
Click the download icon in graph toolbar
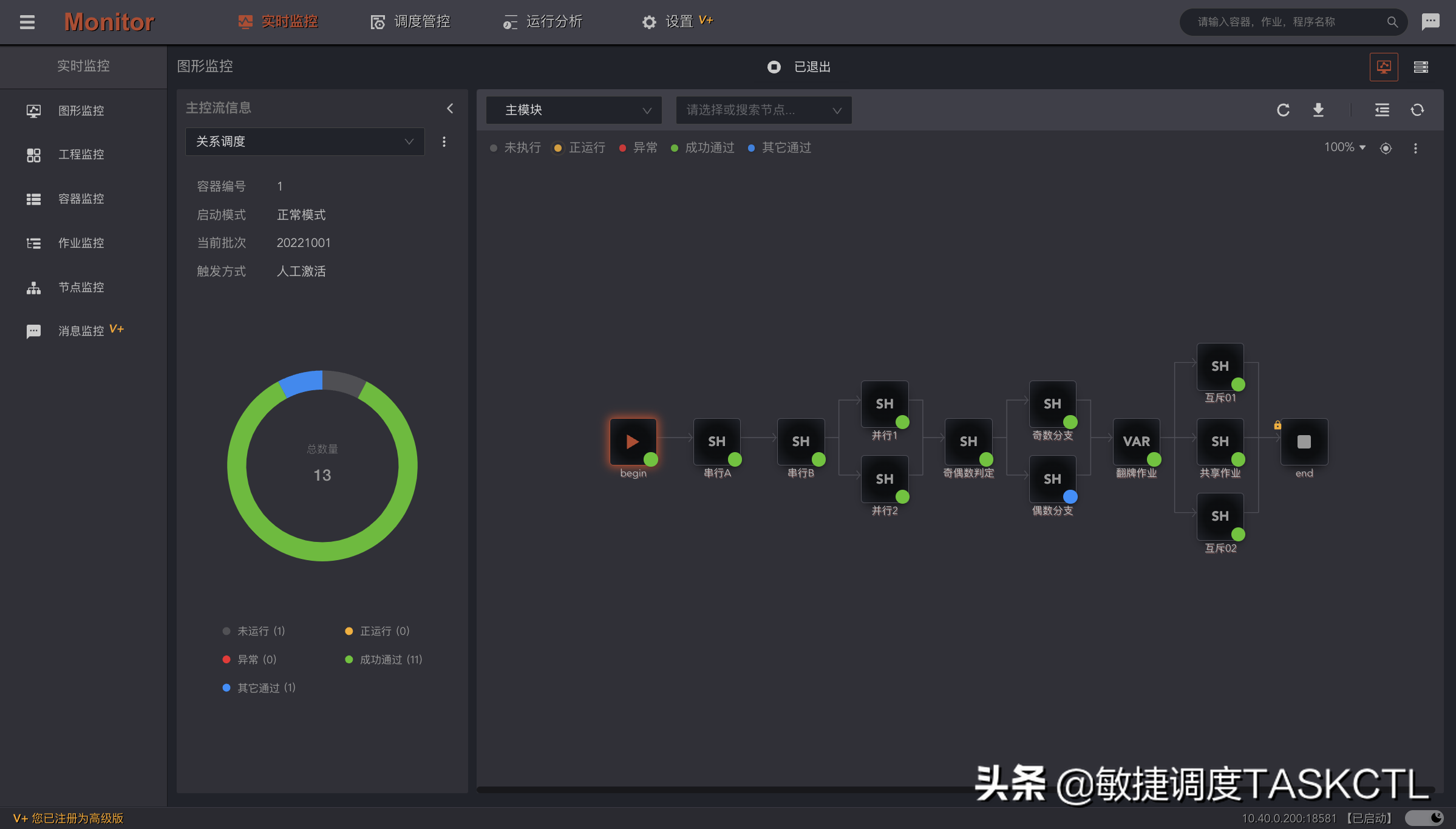pyautogui.click(x=1318, y=110)
